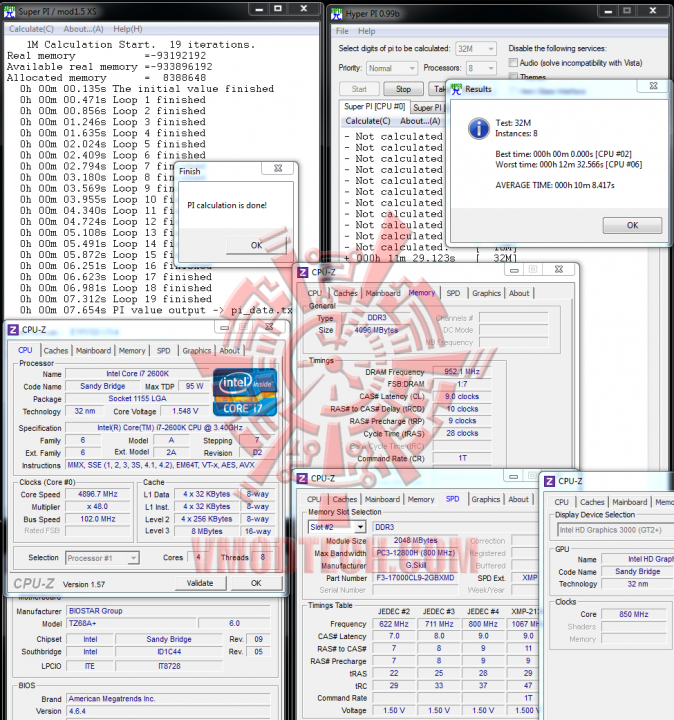Click the CPU-Z Z logo in Memory window title bar

pyautogui.click(x=303, y=272)
